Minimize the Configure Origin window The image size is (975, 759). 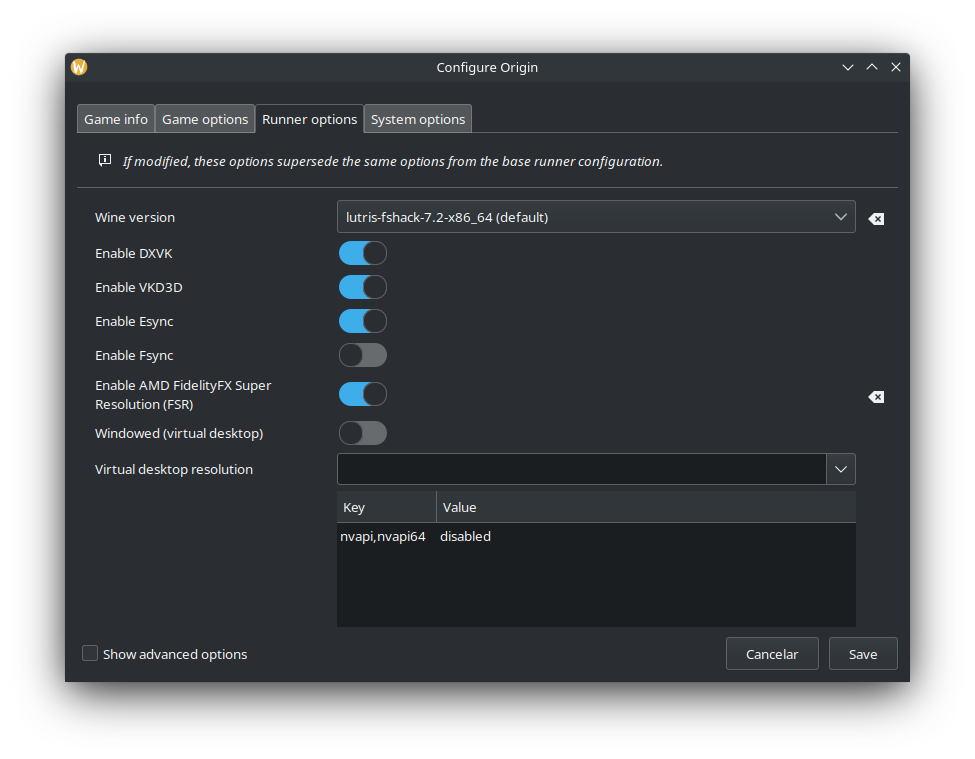(x=848, y=67)
